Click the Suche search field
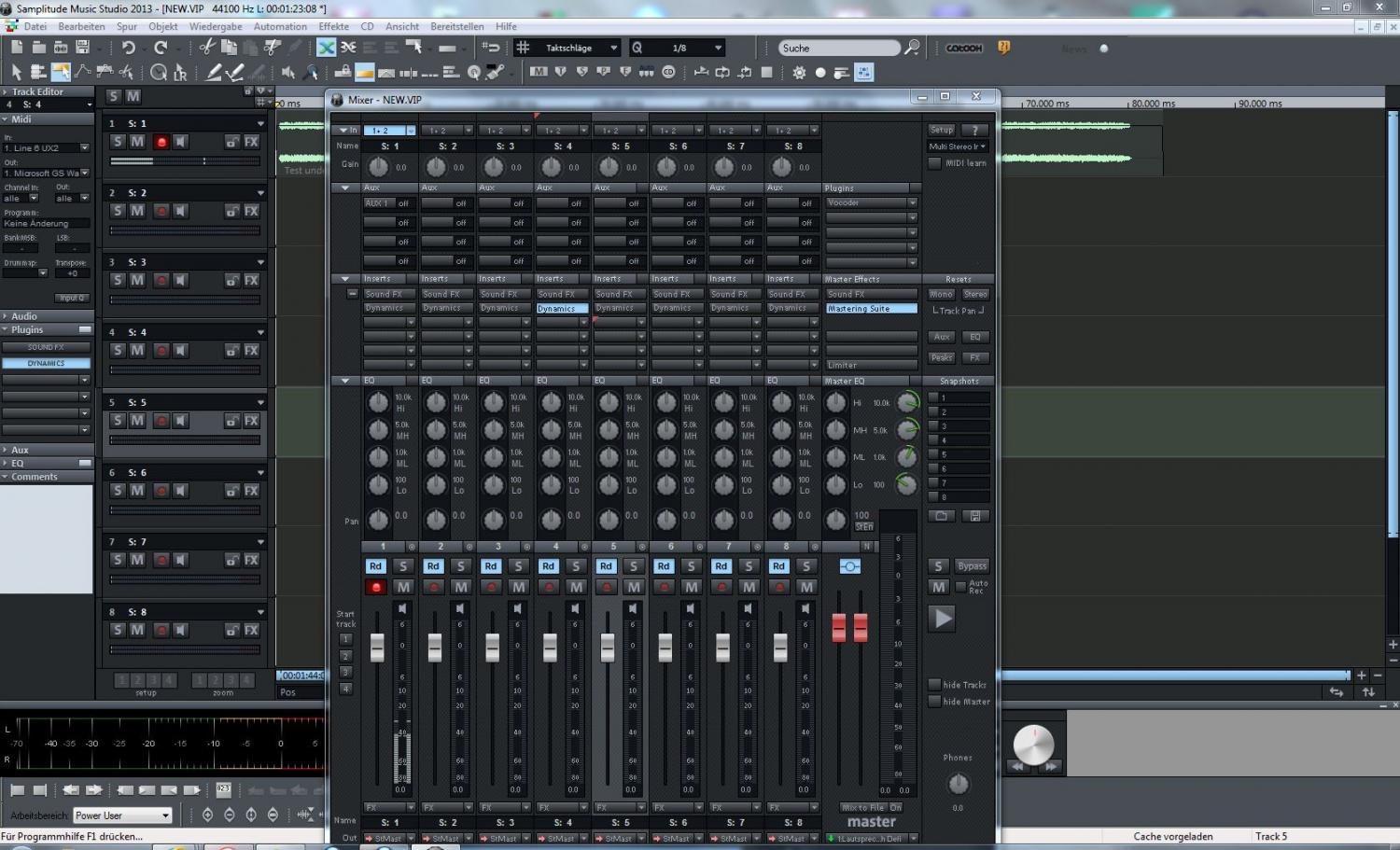 click(838, 48)
